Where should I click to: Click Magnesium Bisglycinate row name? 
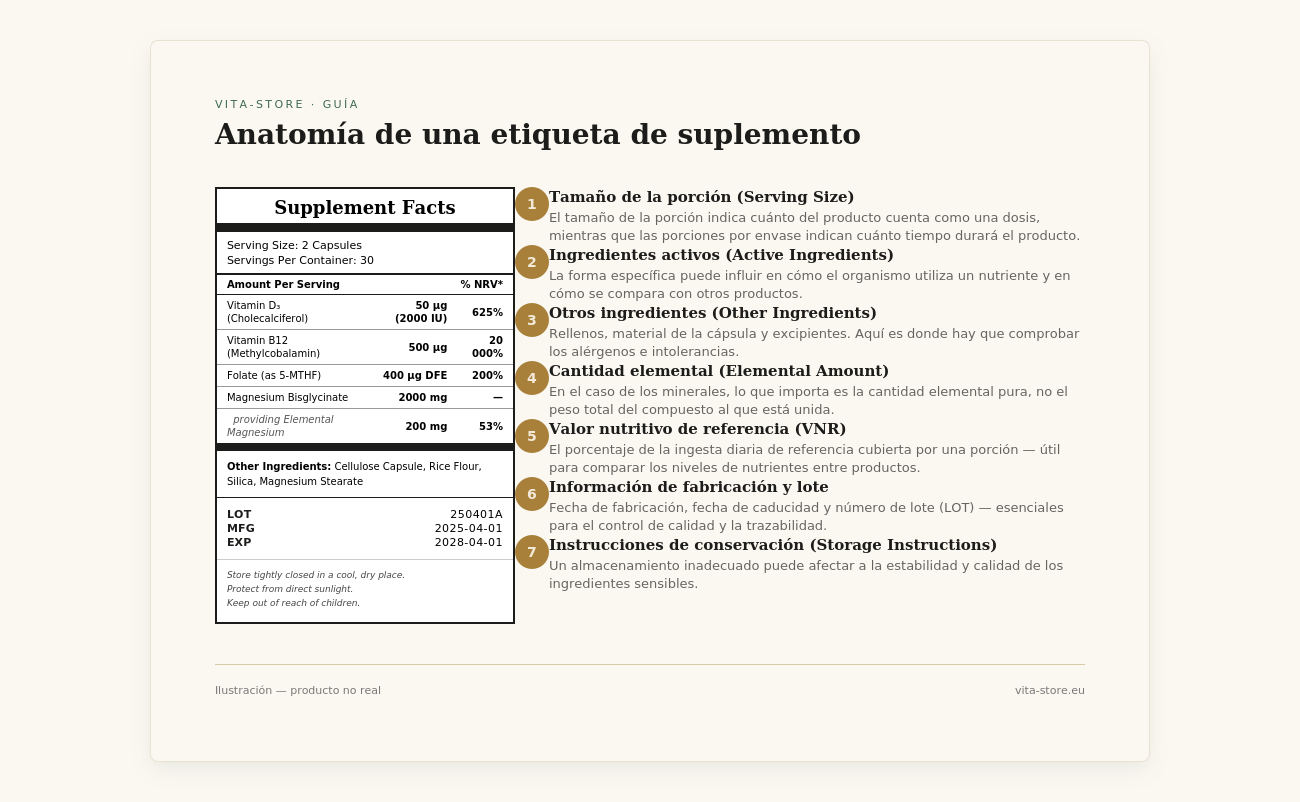(287, 398)
